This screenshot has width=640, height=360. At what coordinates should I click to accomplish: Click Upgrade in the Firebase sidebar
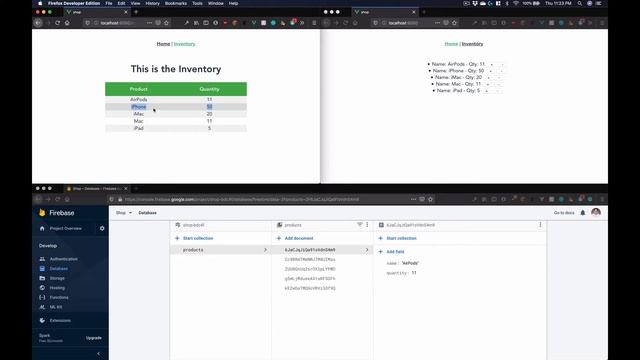coord(93,338)
